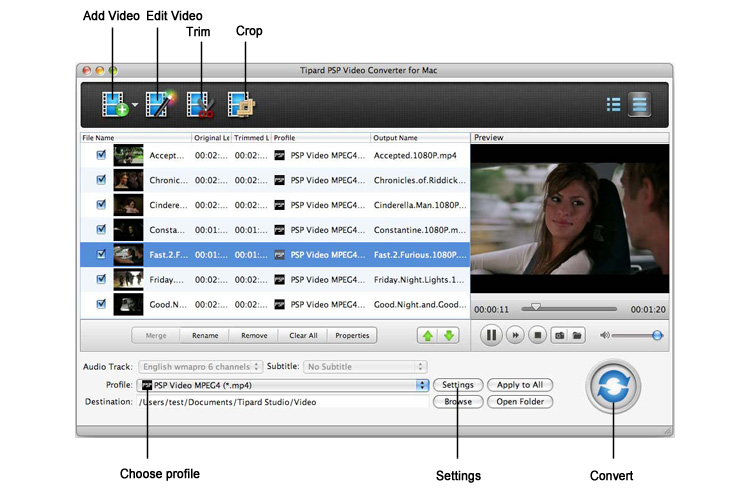Viewport: 750px width, 500px height.
Task: Take a snapshot with camera icon
Action: pos(559,335)
